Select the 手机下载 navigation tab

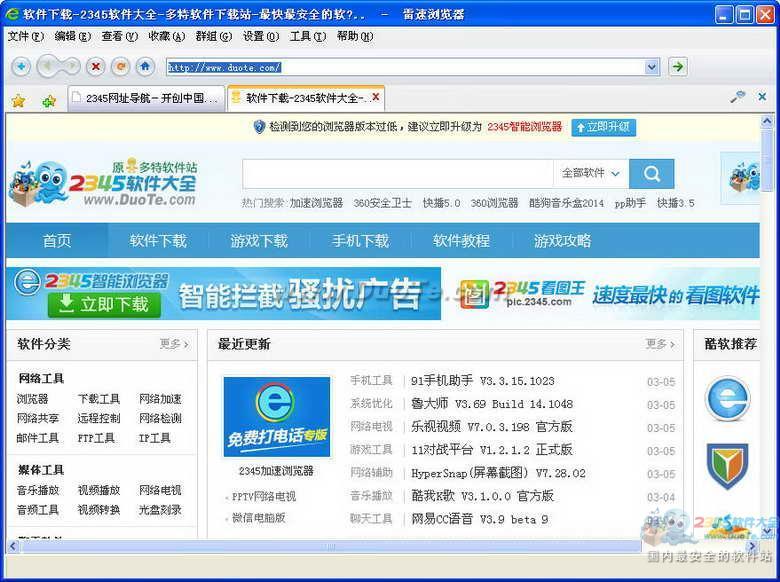tap(360, 241)
